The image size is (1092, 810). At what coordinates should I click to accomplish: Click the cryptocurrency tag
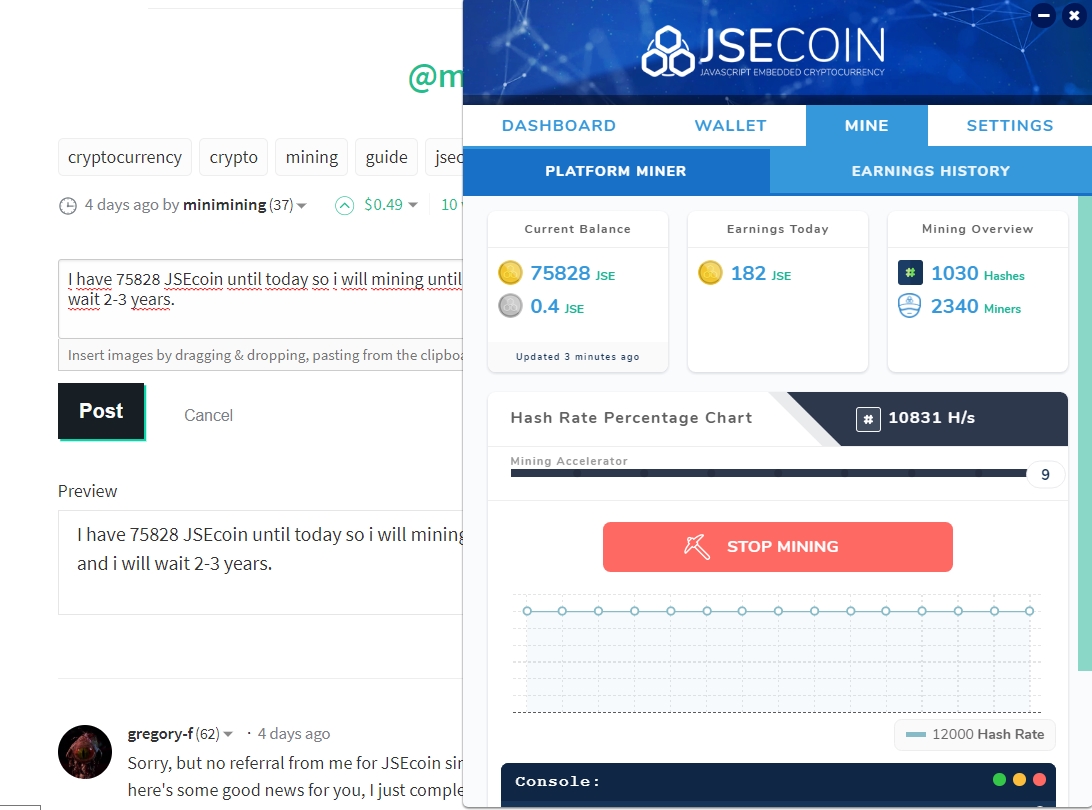[125, 157]
